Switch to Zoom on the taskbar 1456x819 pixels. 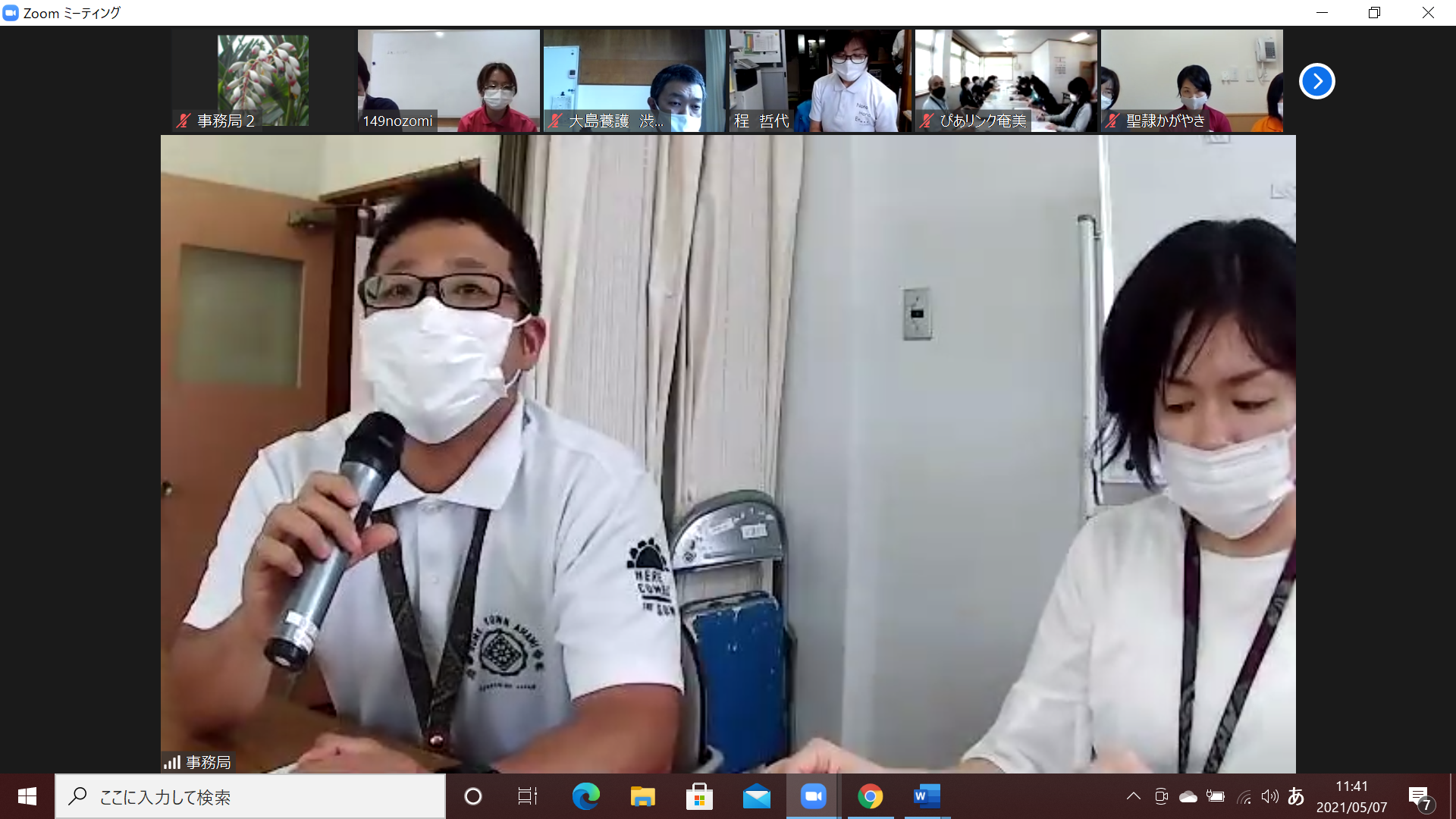point(813,796)
